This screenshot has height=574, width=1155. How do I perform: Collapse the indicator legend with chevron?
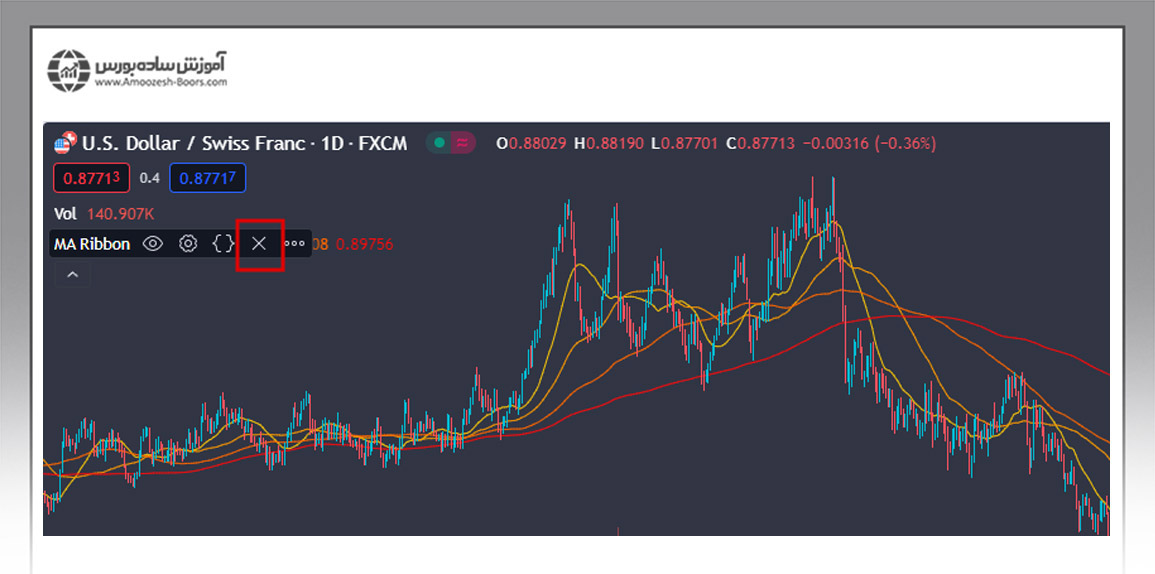pos(72,274)
